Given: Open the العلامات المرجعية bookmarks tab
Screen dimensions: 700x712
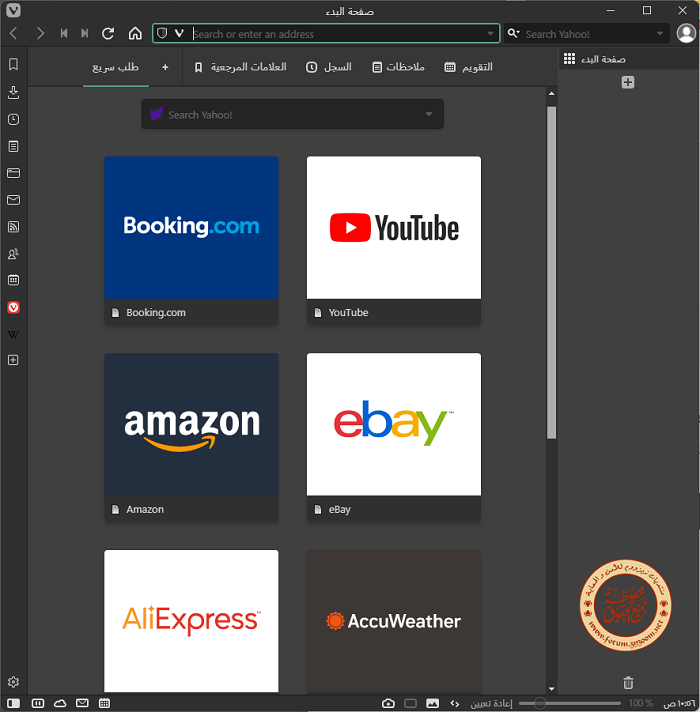Looking at the screenshot, I should tap(240, 67).
